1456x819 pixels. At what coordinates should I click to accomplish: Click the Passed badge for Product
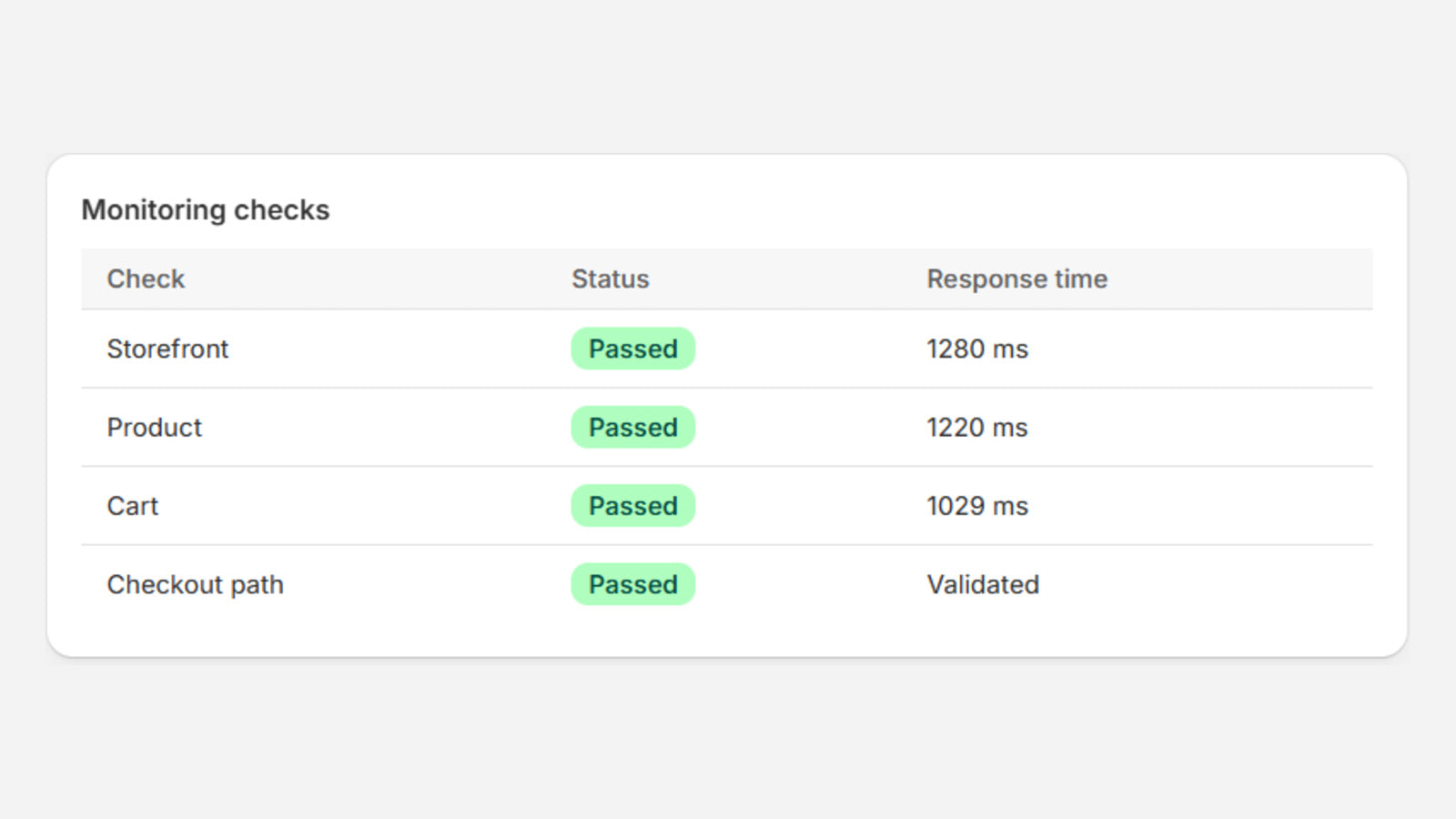[633, 427]
